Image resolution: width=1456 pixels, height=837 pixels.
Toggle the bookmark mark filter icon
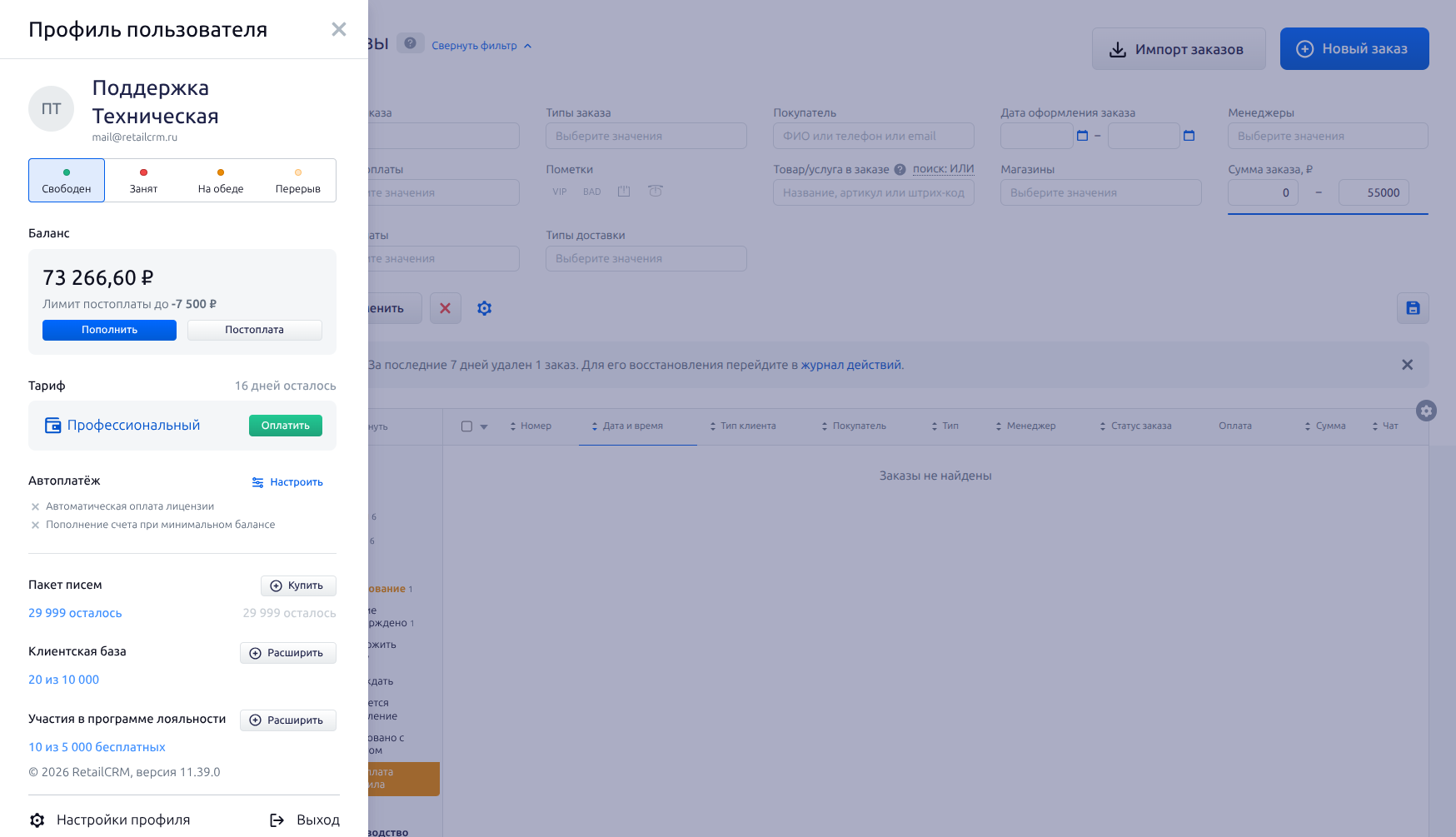(x=624, y=192)
